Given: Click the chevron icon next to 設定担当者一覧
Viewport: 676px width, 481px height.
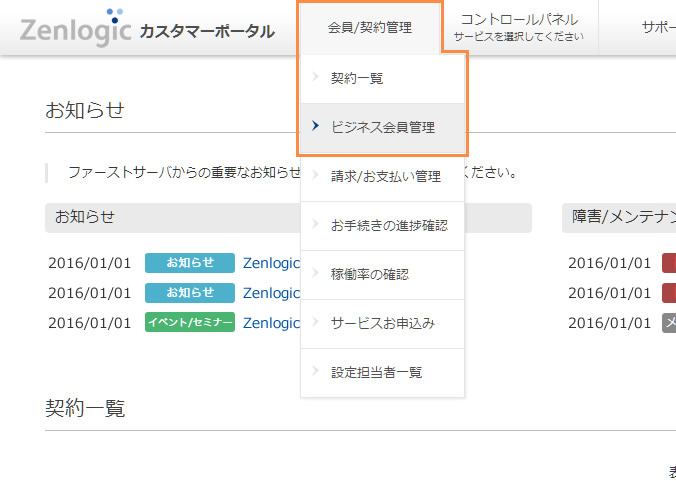Looking at the screenshot, I should click(315, 372).
